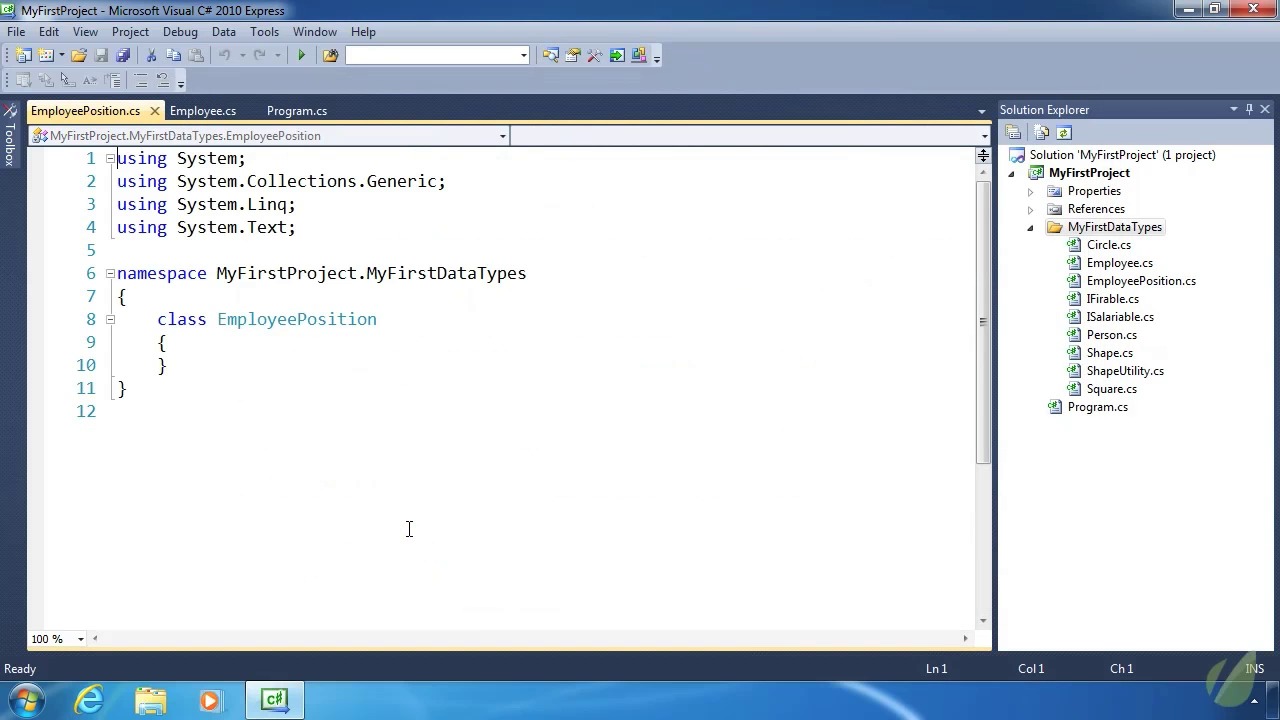
Task: Click the Undo arrow icon
Action: [x=225, y=56]
